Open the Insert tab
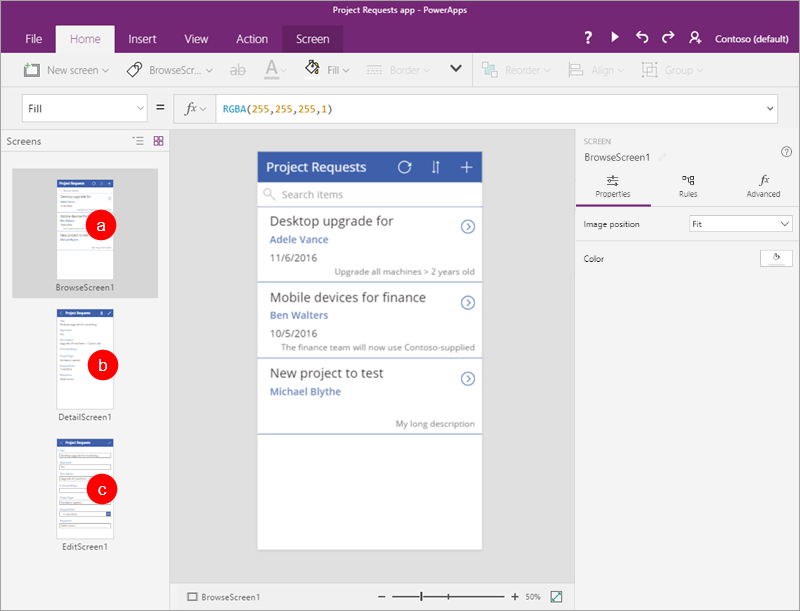The width and height of the screenshot is (800, 611). tap(142, 39)
